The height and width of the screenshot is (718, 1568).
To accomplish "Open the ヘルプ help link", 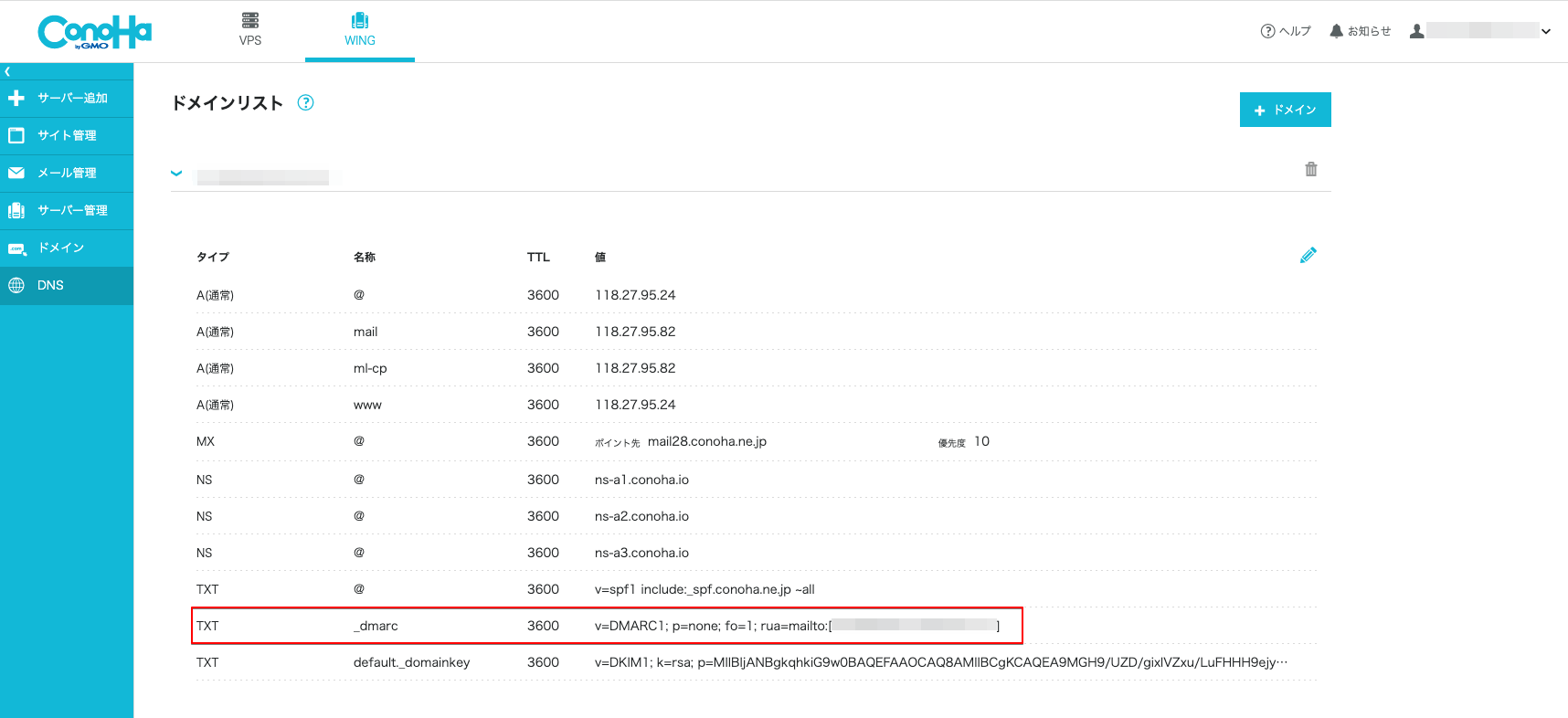I will point(1286,31).
